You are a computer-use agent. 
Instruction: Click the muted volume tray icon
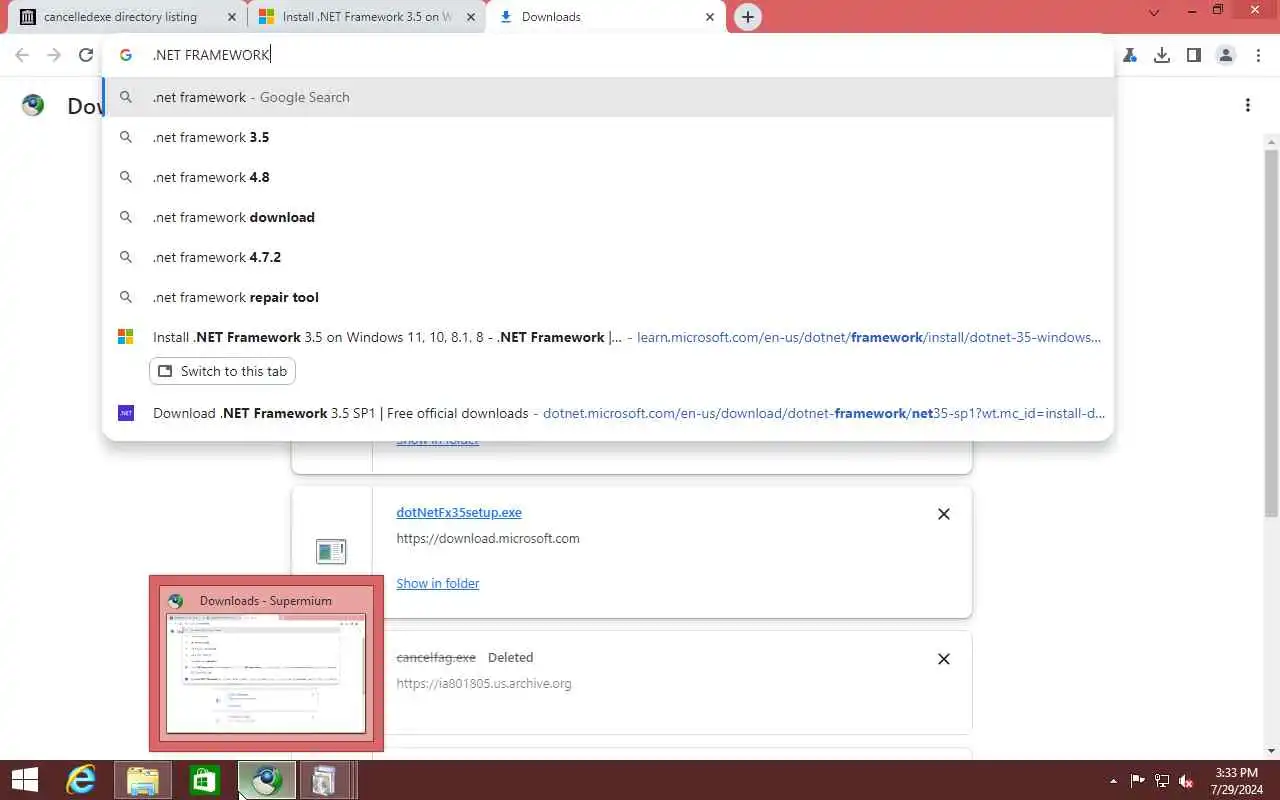[1186, 781]
